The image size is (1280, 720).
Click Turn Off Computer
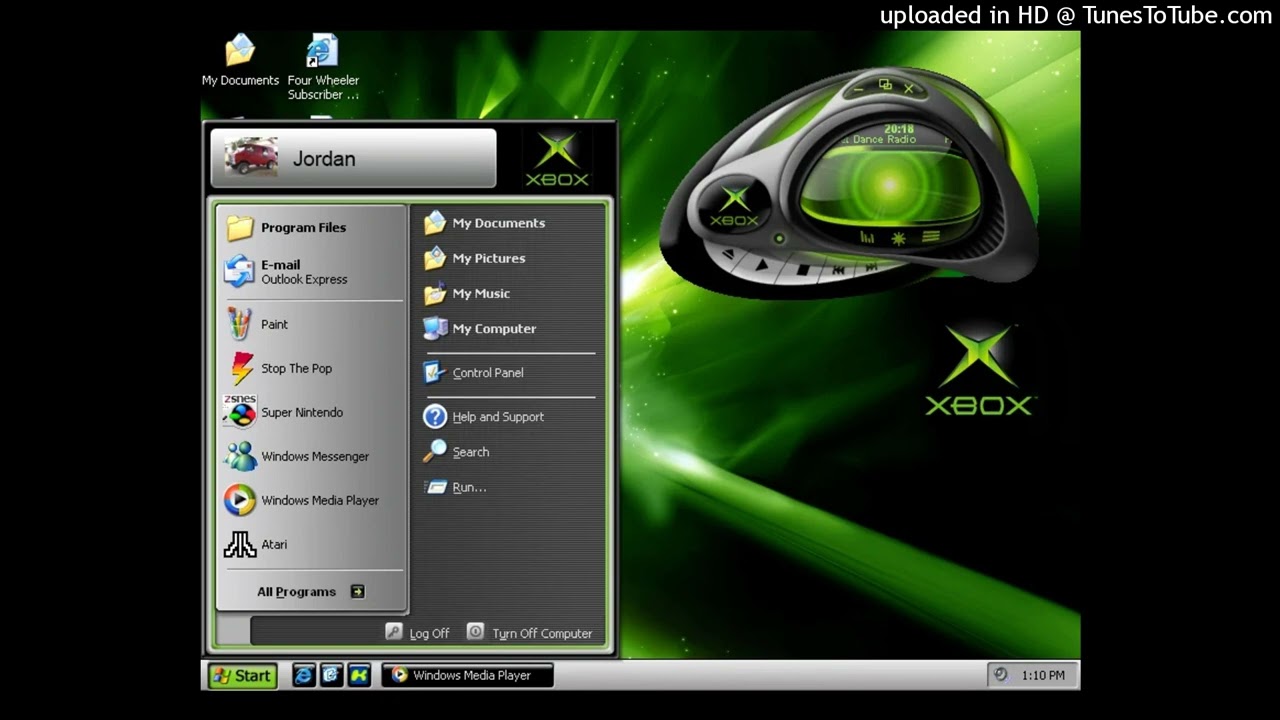(x=530, y=633)
